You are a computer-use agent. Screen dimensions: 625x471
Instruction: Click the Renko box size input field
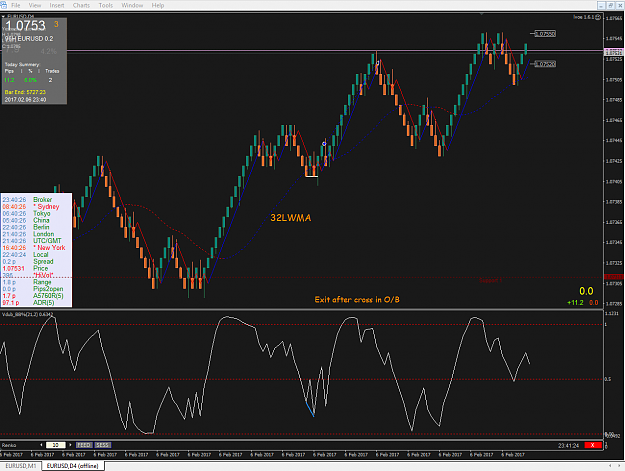click(x=56, y=445)
